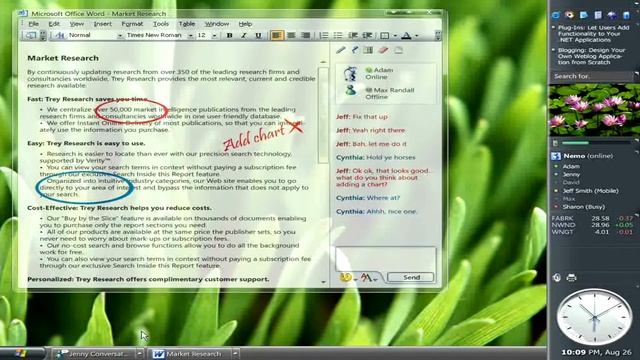Viewport: 640px width, 360px height.
Task: Click the Nemo (online) messenger status
Action: (588, 156)
